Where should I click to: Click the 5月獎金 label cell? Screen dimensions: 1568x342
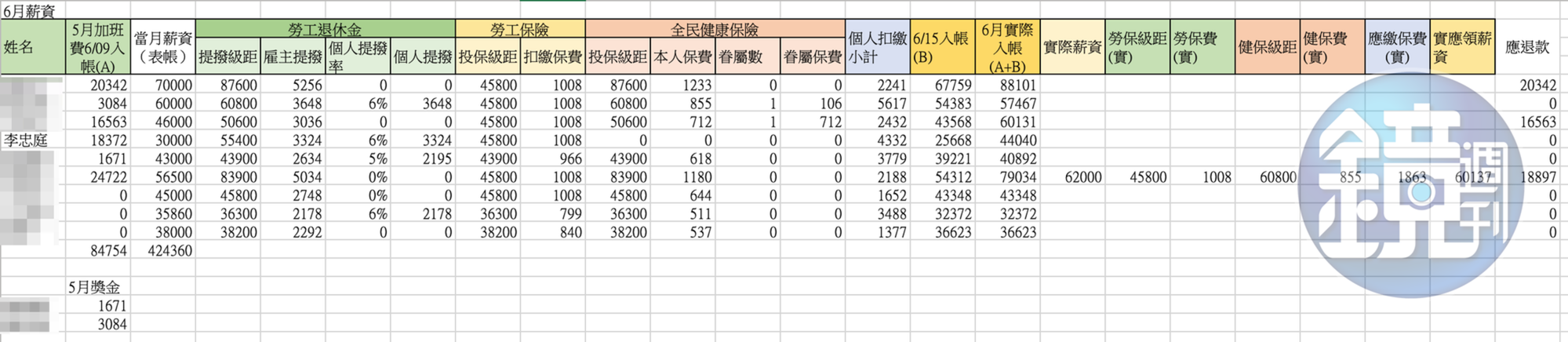click(x=97, y=287)
